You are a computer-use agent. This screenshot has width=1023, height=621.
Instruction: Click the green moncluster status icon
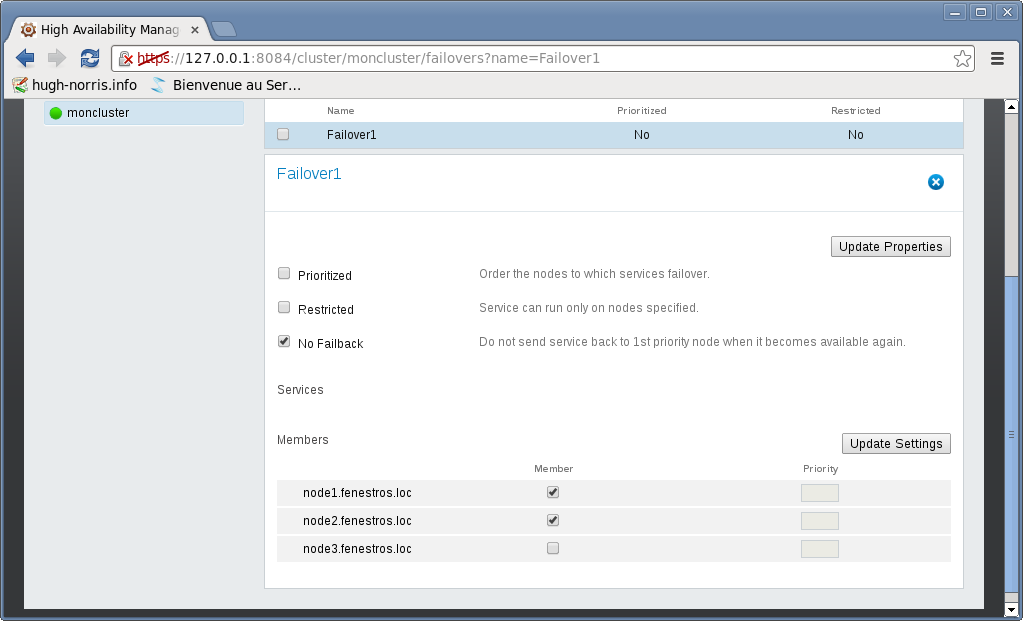coord(56,113)
